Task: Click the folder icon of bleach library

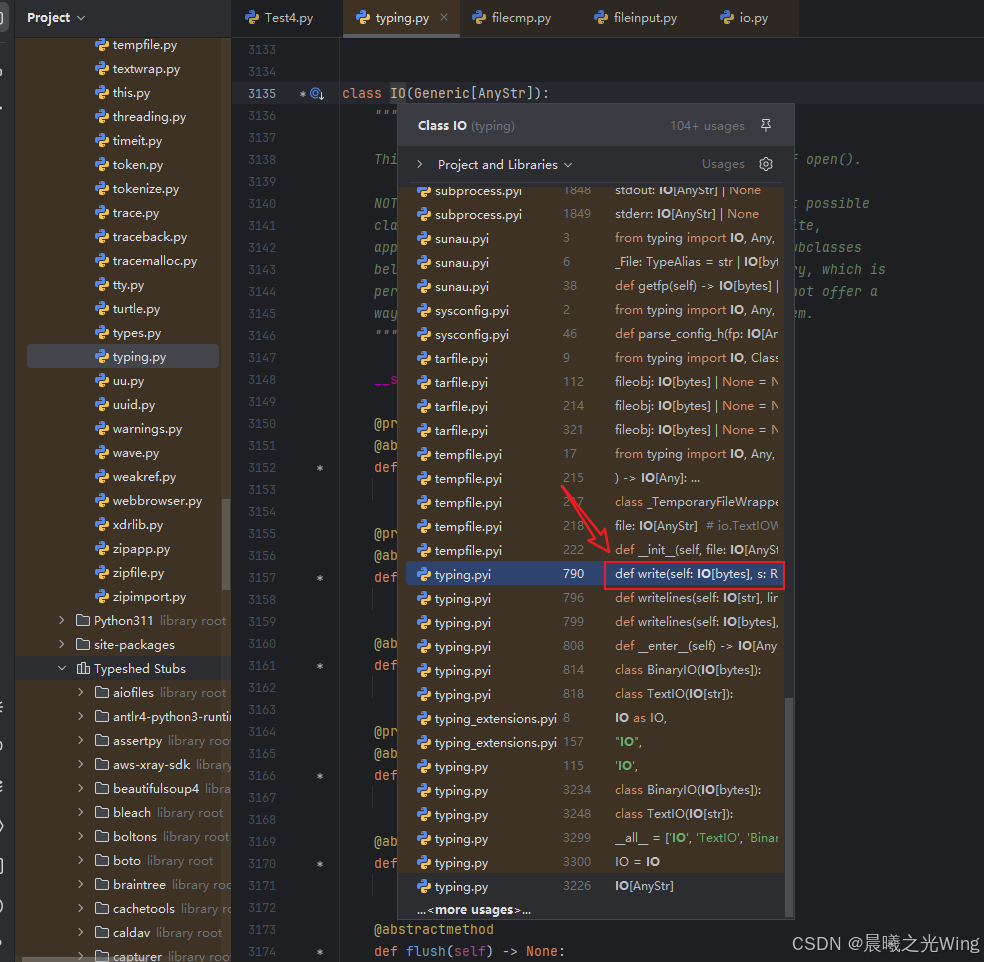Action: point(102,813)
